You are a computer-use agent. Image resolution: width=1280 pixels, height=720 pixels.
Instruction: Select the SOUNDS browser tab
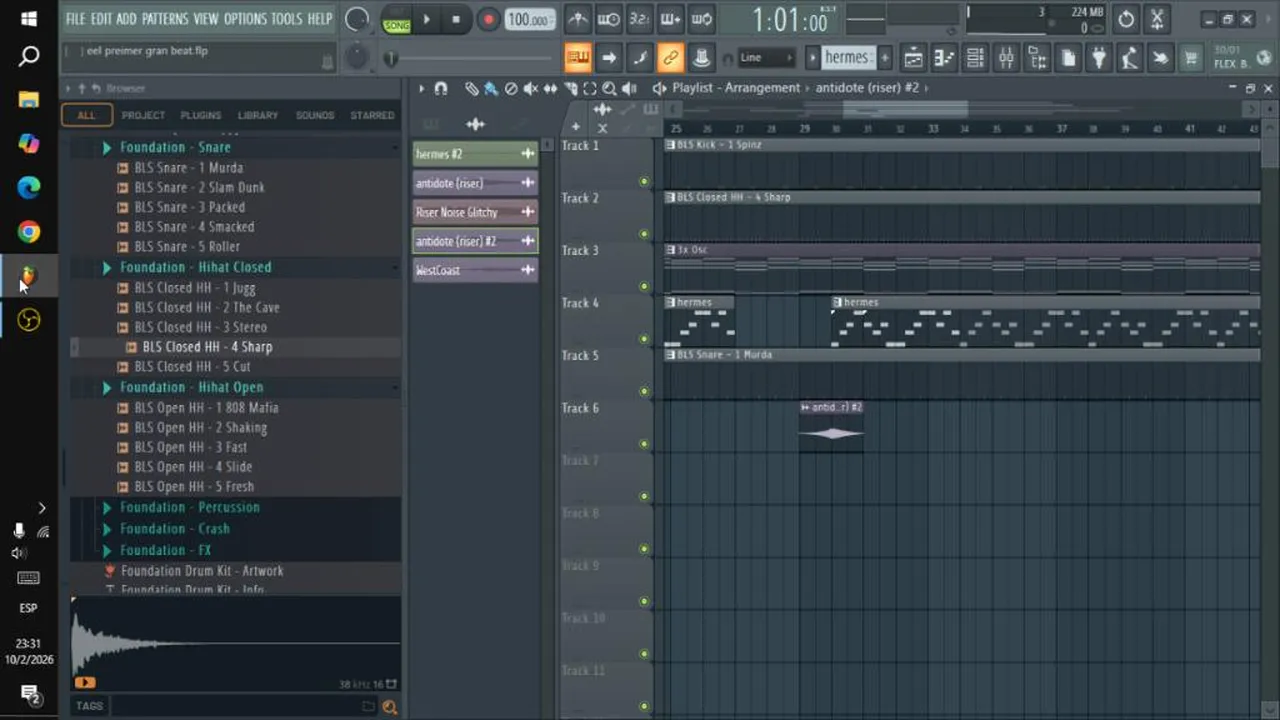315,115
